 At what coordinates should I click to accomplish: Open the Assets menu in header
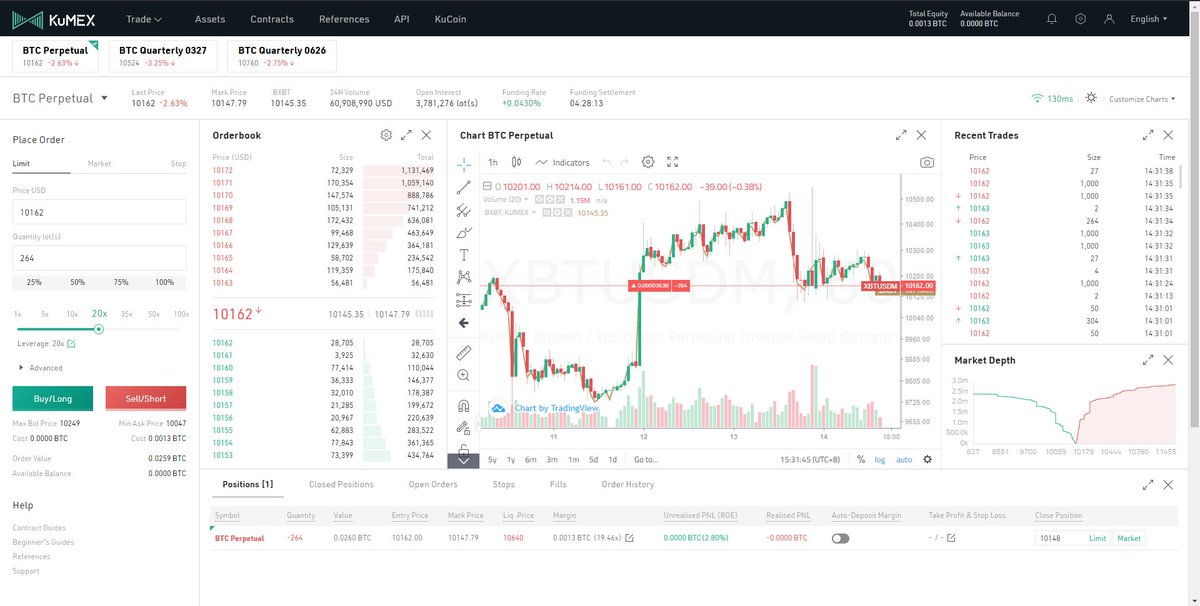tap(210, 19)
